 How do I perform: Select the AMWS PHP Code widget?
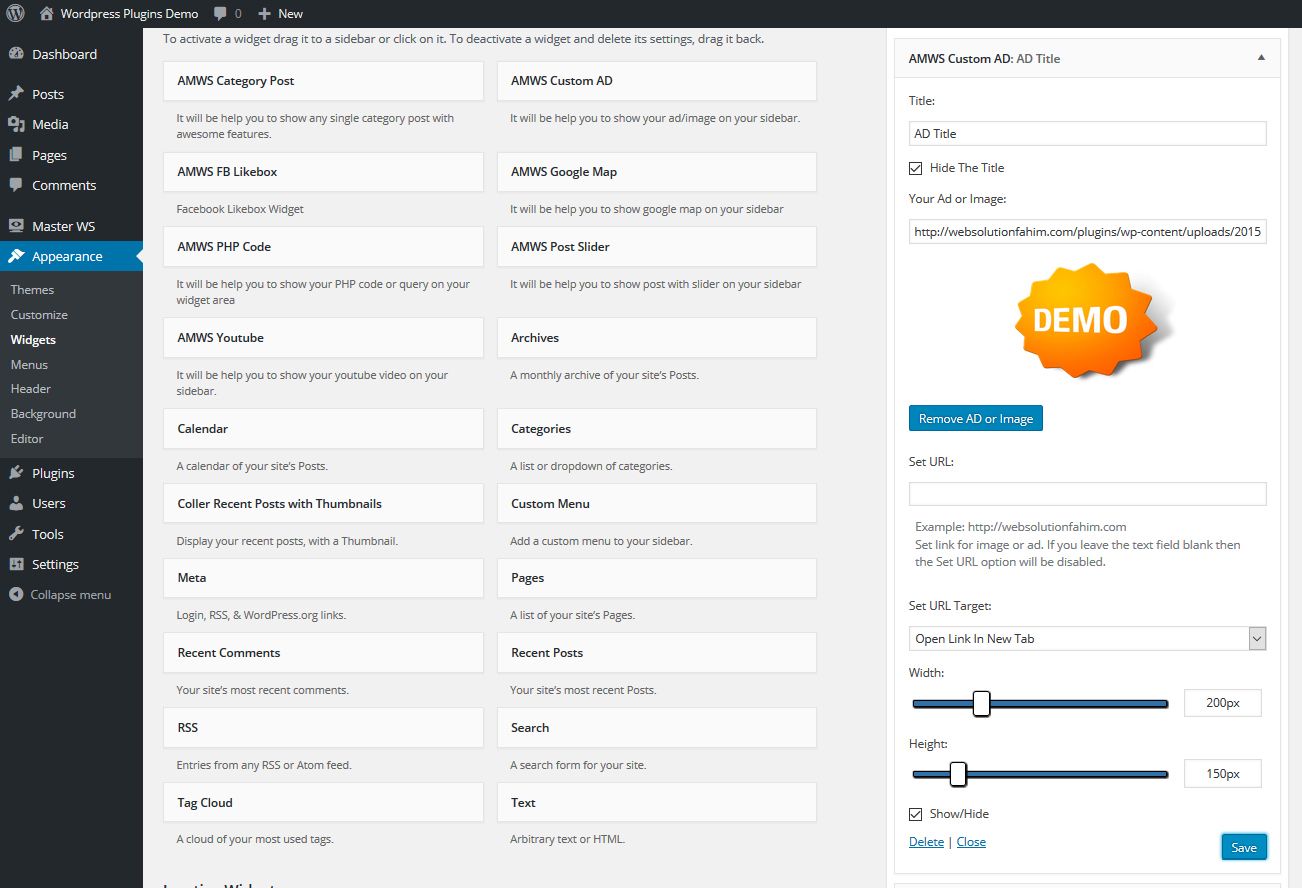coord(323,247)
